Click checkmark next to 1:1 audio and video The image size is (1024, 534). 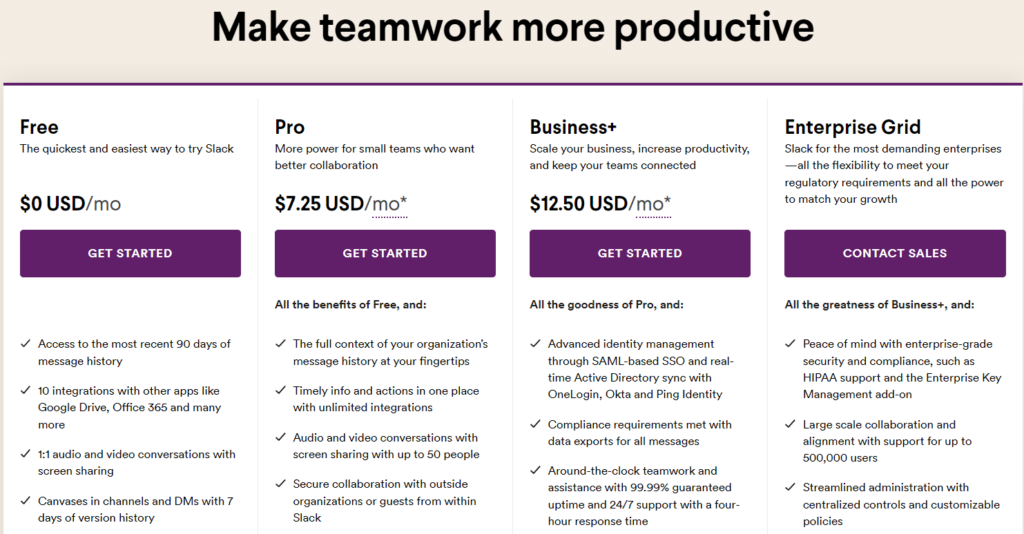25,454
